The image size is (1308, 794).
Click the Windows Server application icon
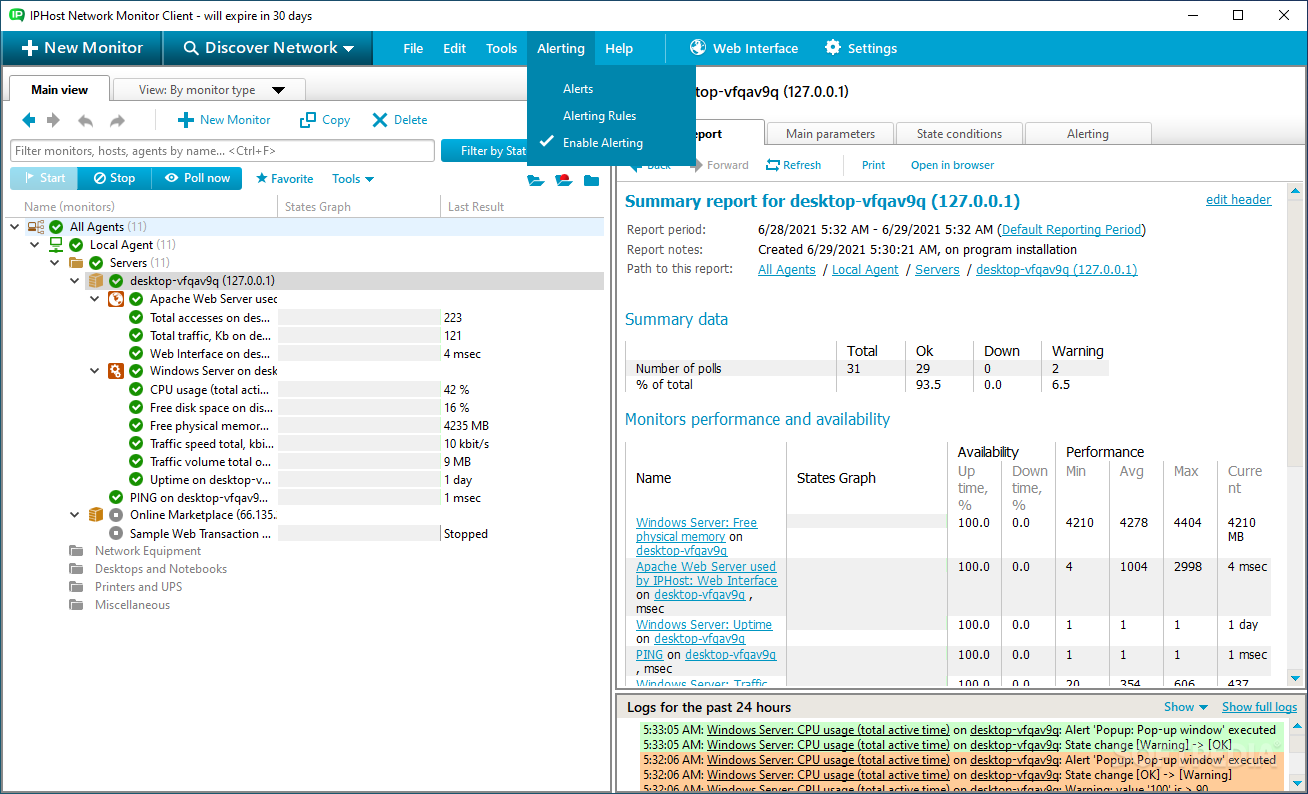click(116, 371)
